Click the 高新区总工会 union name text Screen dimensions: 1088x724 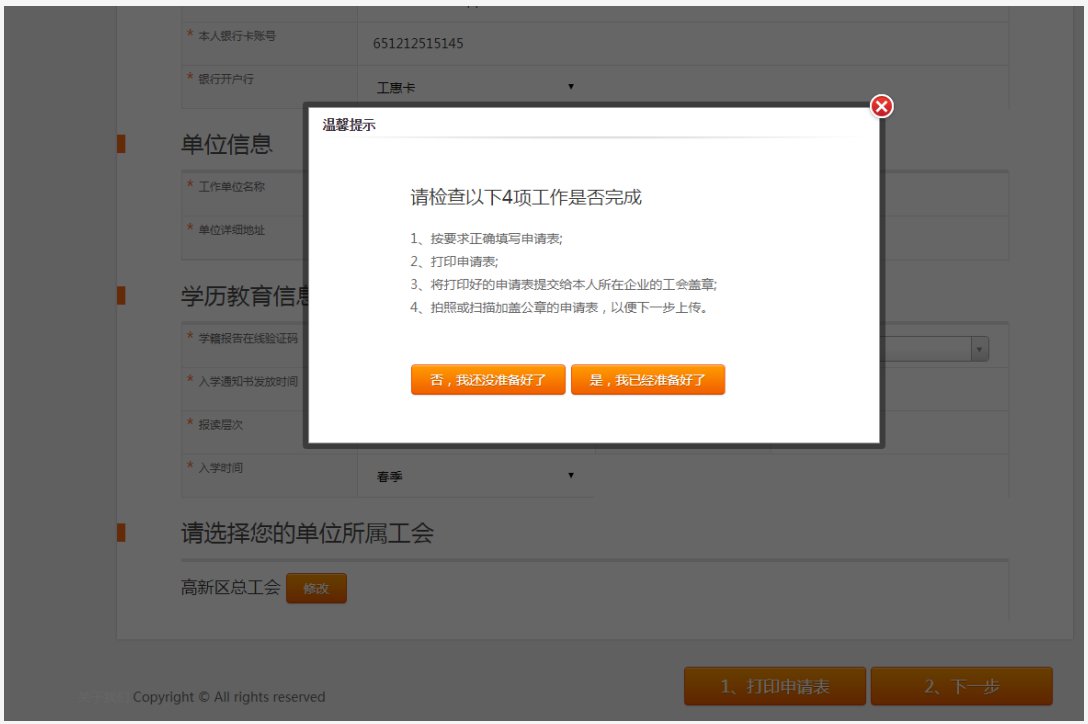click(231, 588)
